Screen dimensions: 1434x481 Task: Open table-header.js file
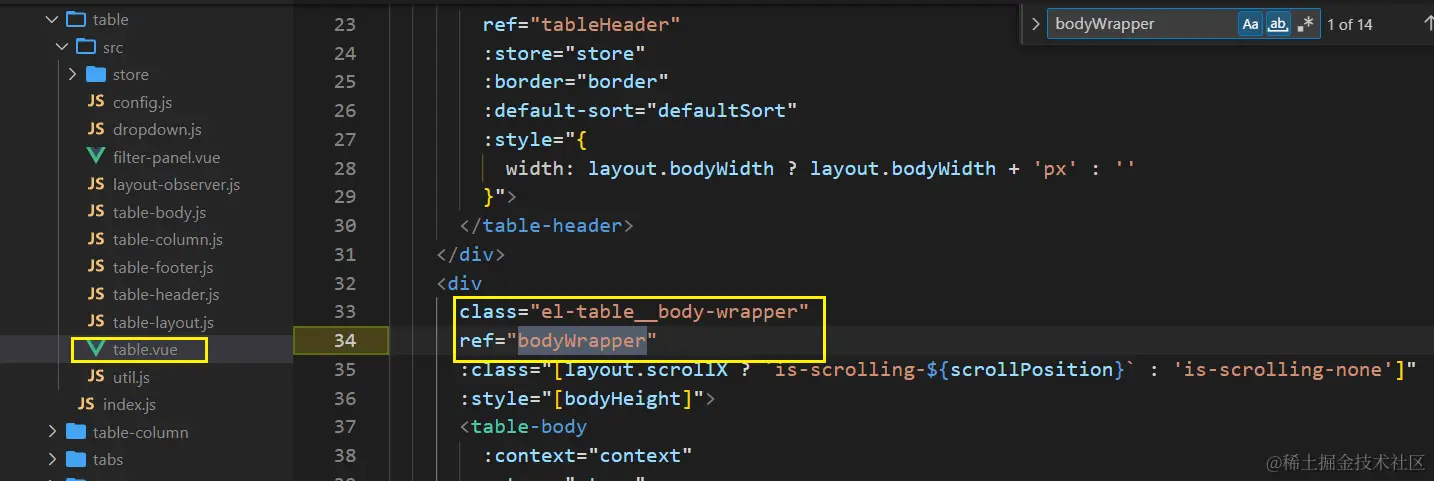[166, 295]
